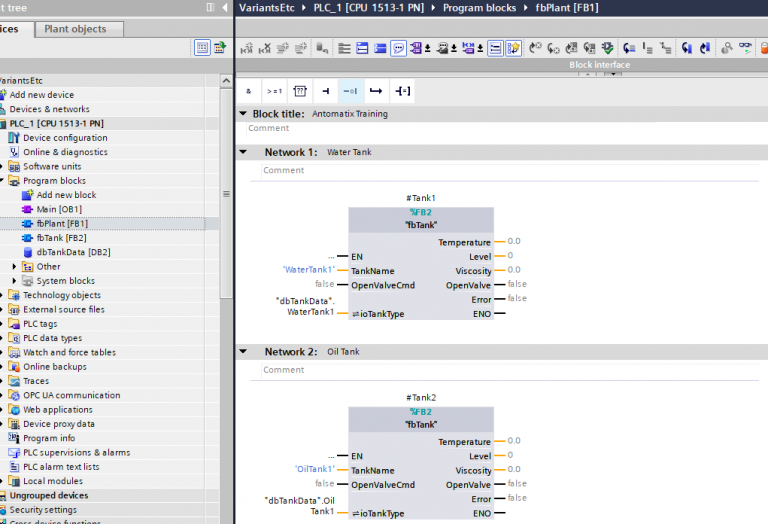Insert the empty box instruction

coord(299,91)
